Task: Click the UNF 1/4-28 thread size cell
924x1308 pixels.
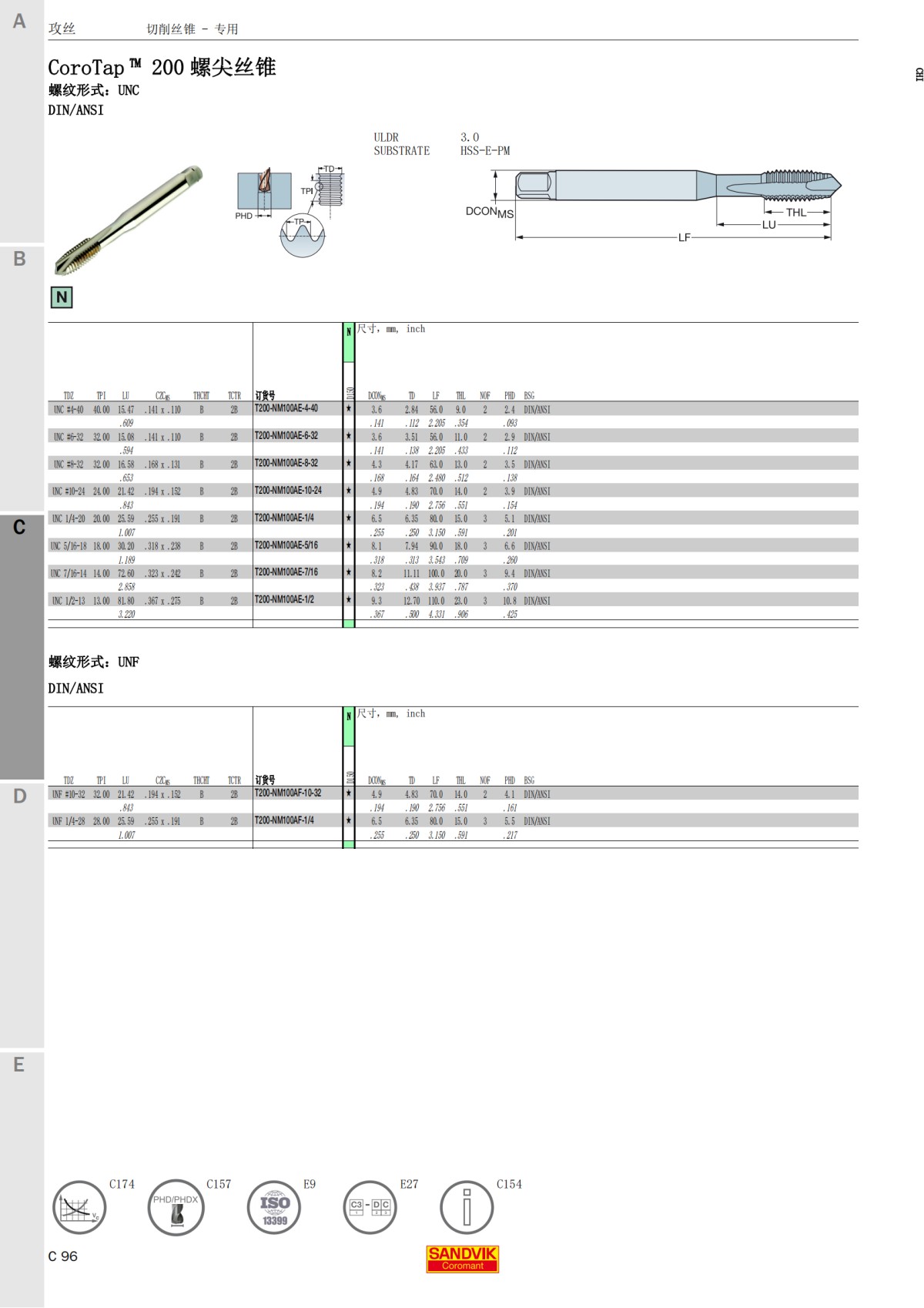Action: coord(69,821)
